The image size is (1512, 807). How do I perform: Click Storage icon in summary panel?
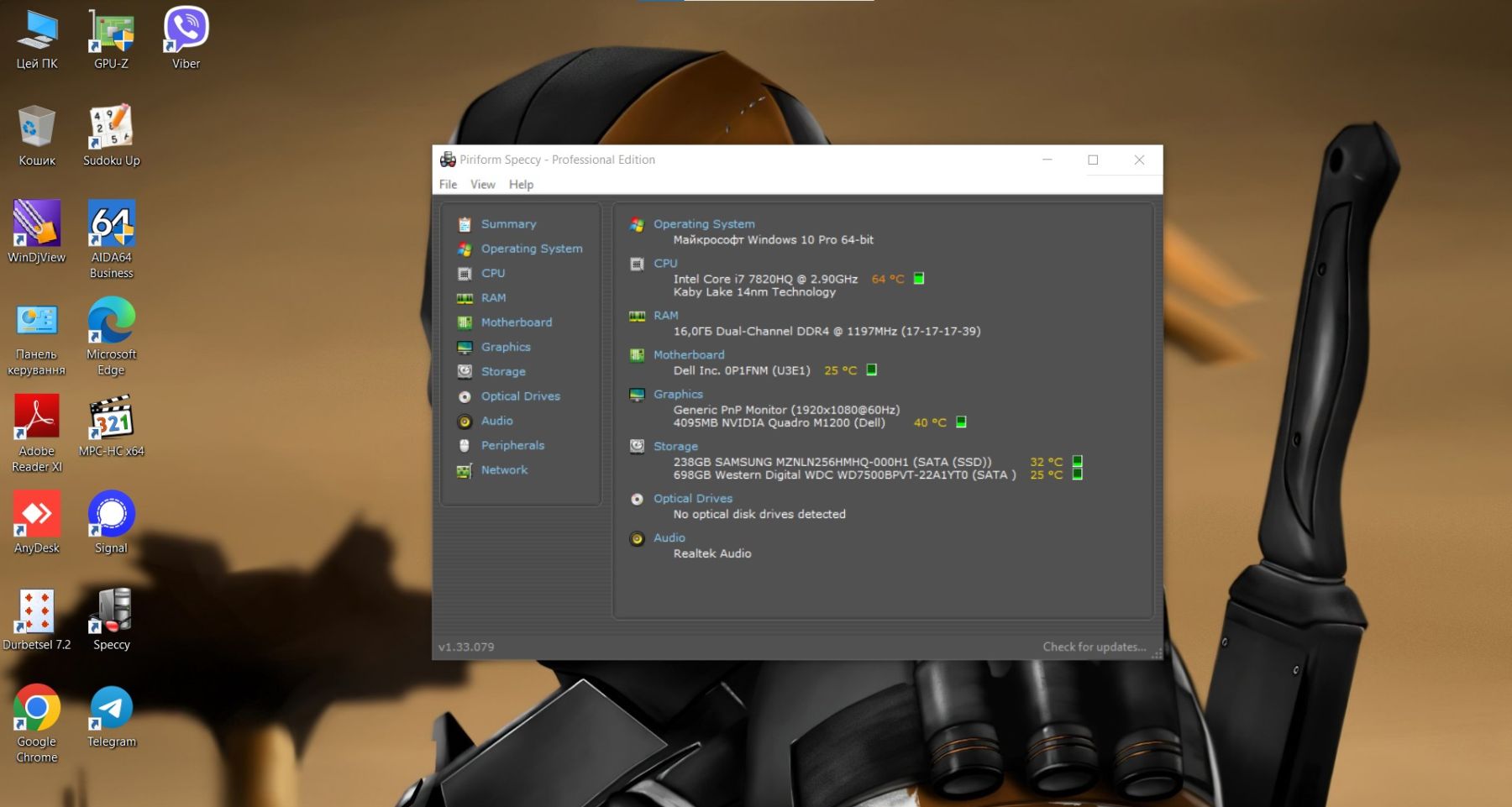point(637,447)
